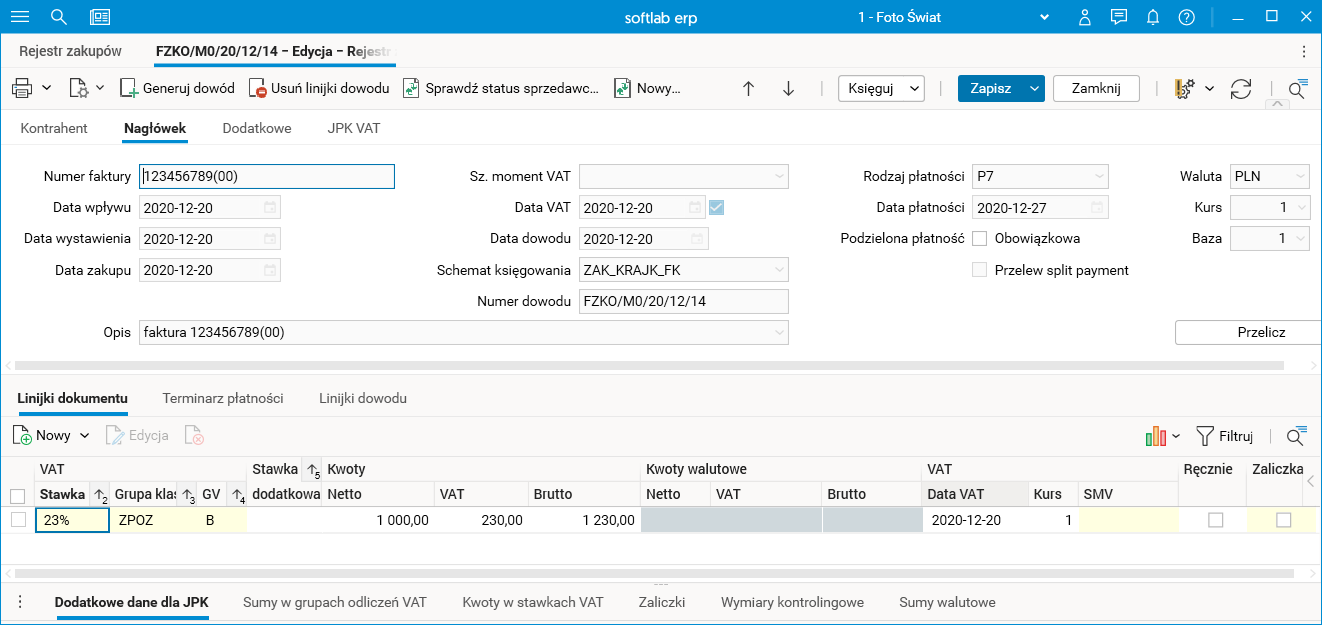Toggle Ręcznie checkbox in the row
The height and width of the screenshot is (625, 1322).
(1215, 520)
